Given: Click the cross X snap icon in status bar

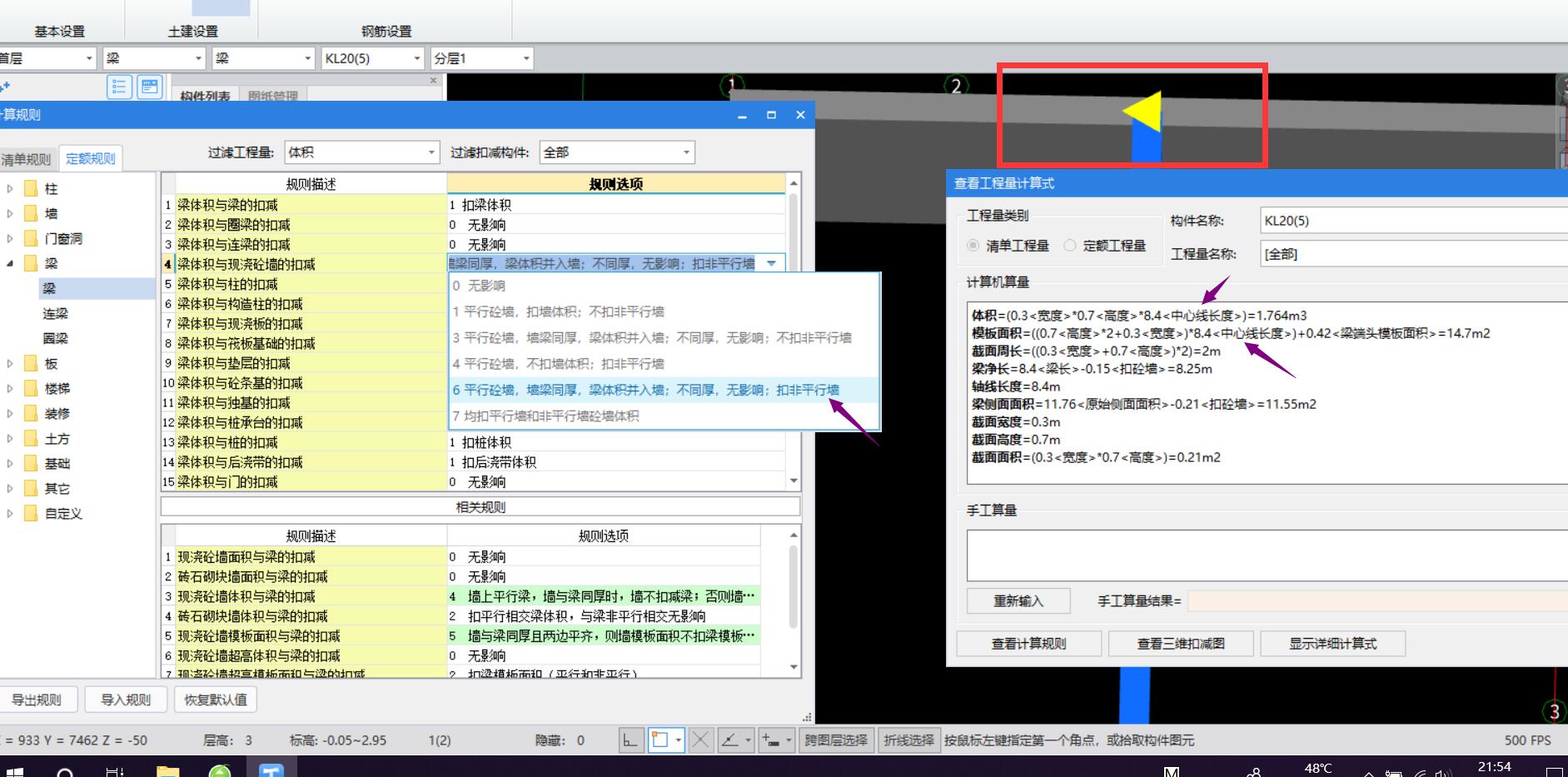Looking at the screenshot, I should (700, 740).
